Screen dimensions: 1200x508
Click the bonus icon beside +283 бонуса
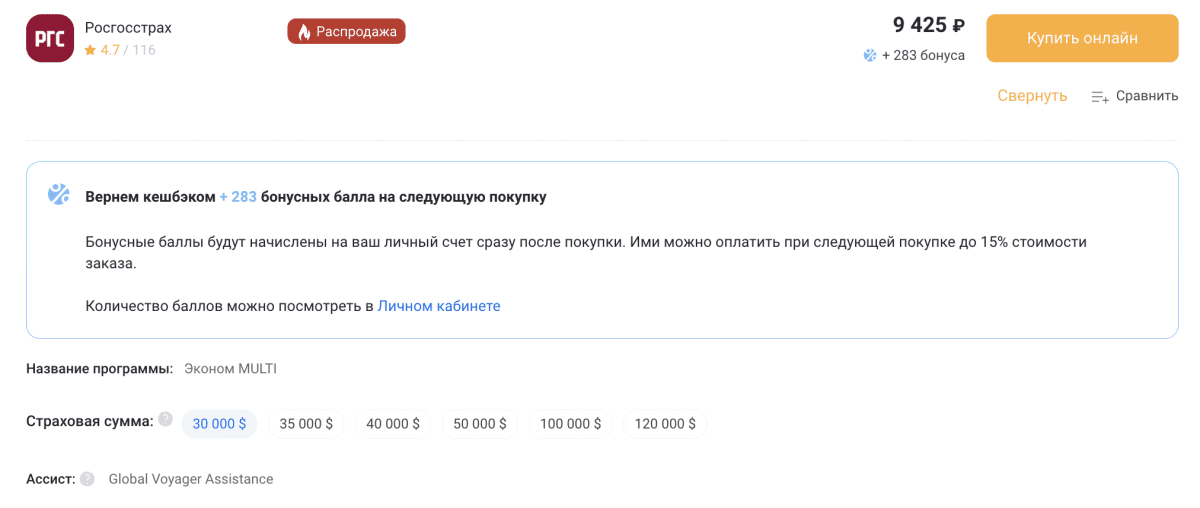[x=870, y=56]
